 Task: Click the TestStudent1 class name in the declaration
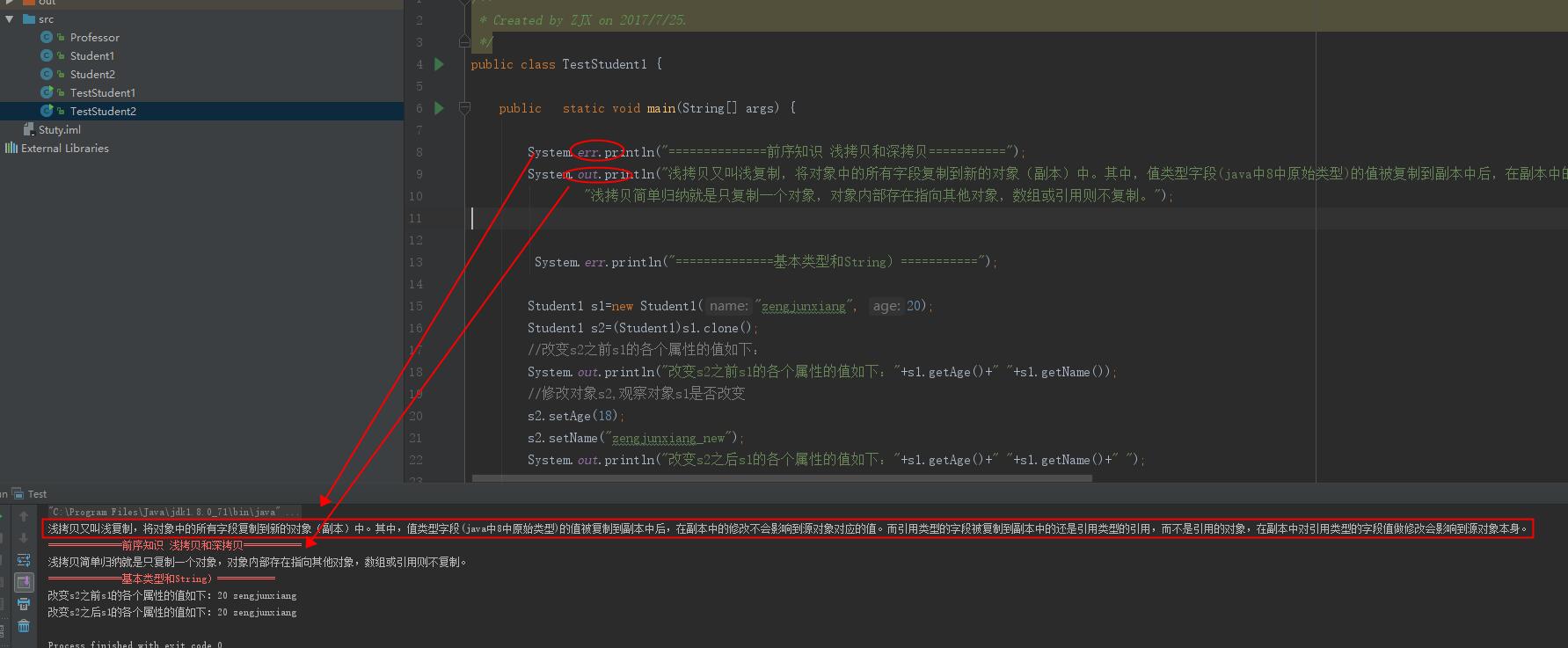[604, 64]
